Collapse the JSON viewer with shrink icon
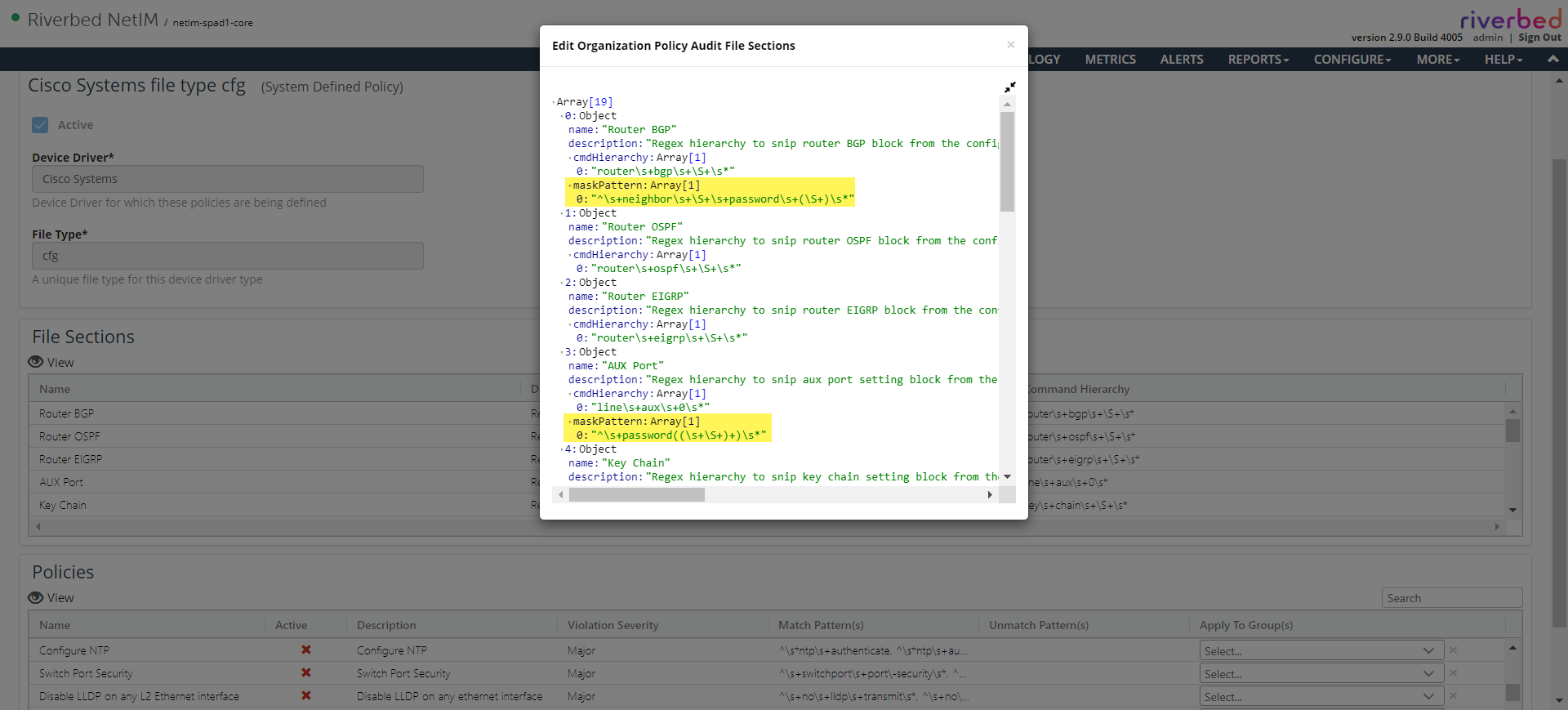Screen dimensions: 1568x710 click(x=1010, y=87)
